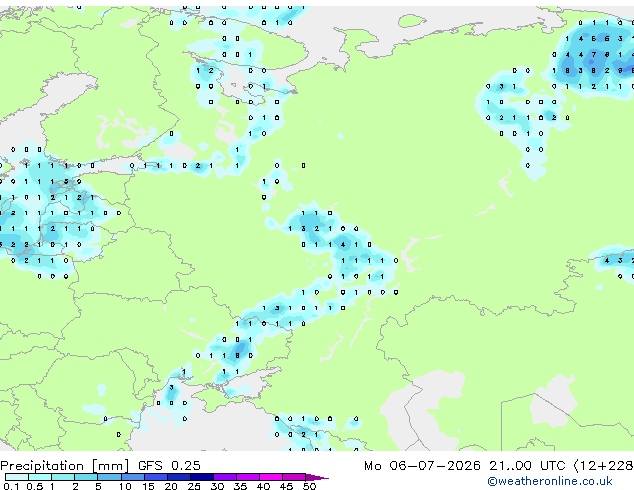This screenshot has height=490, width=634.
Task: Select the legend swatch between 15 and 20
Action: coord(155,477)
